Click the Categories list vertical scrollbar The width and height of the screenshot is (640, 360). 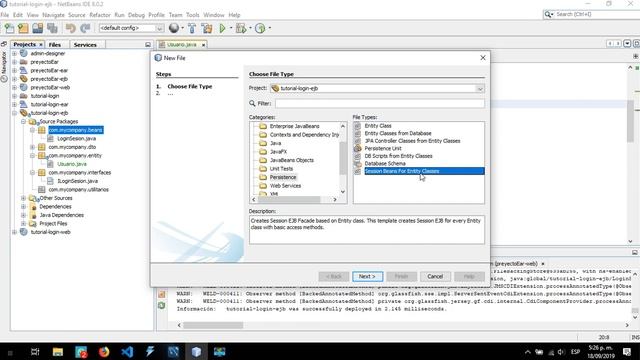(343, 159)
